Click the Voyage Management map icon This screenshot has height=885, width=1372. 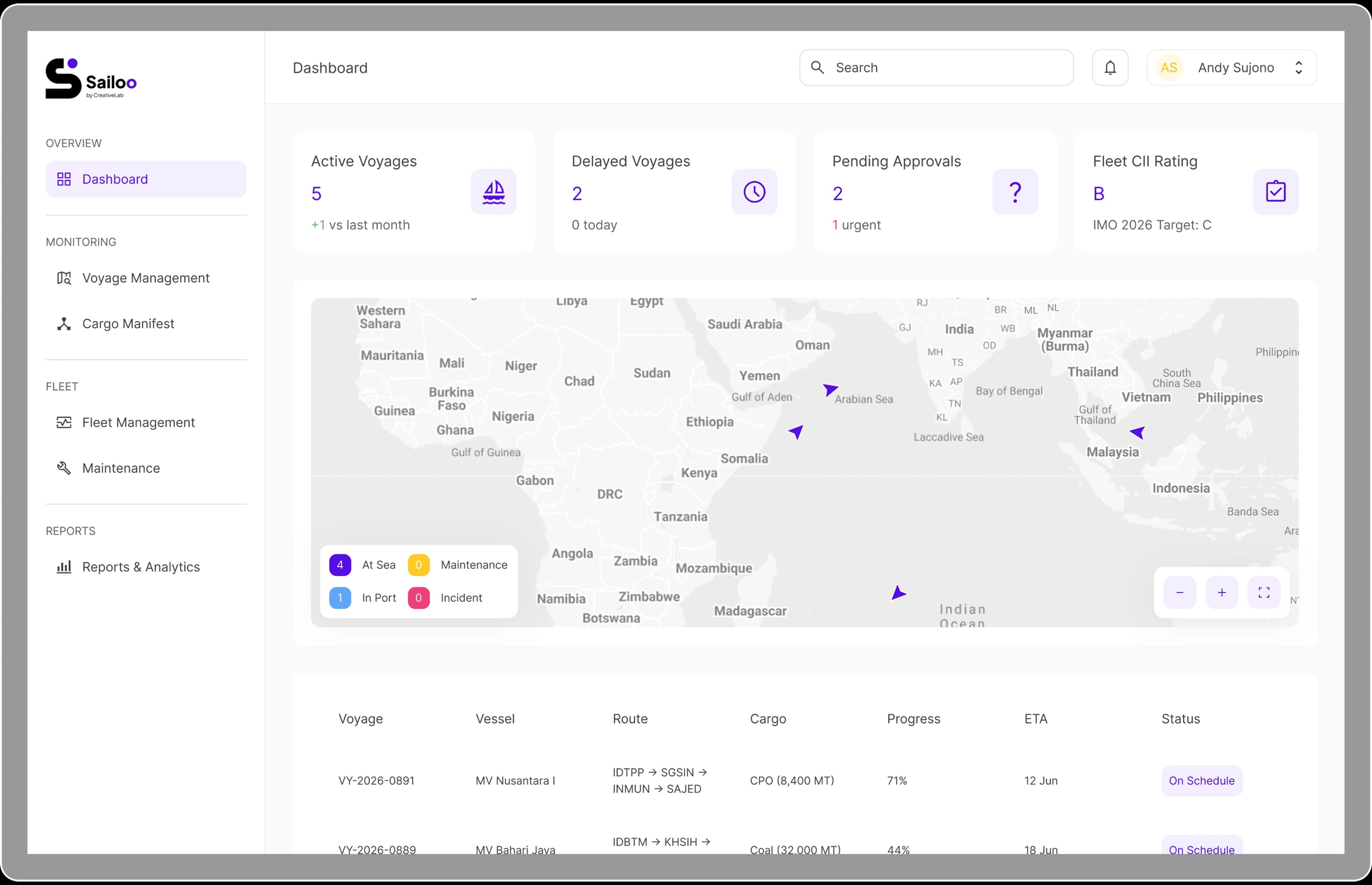(64, 278)
